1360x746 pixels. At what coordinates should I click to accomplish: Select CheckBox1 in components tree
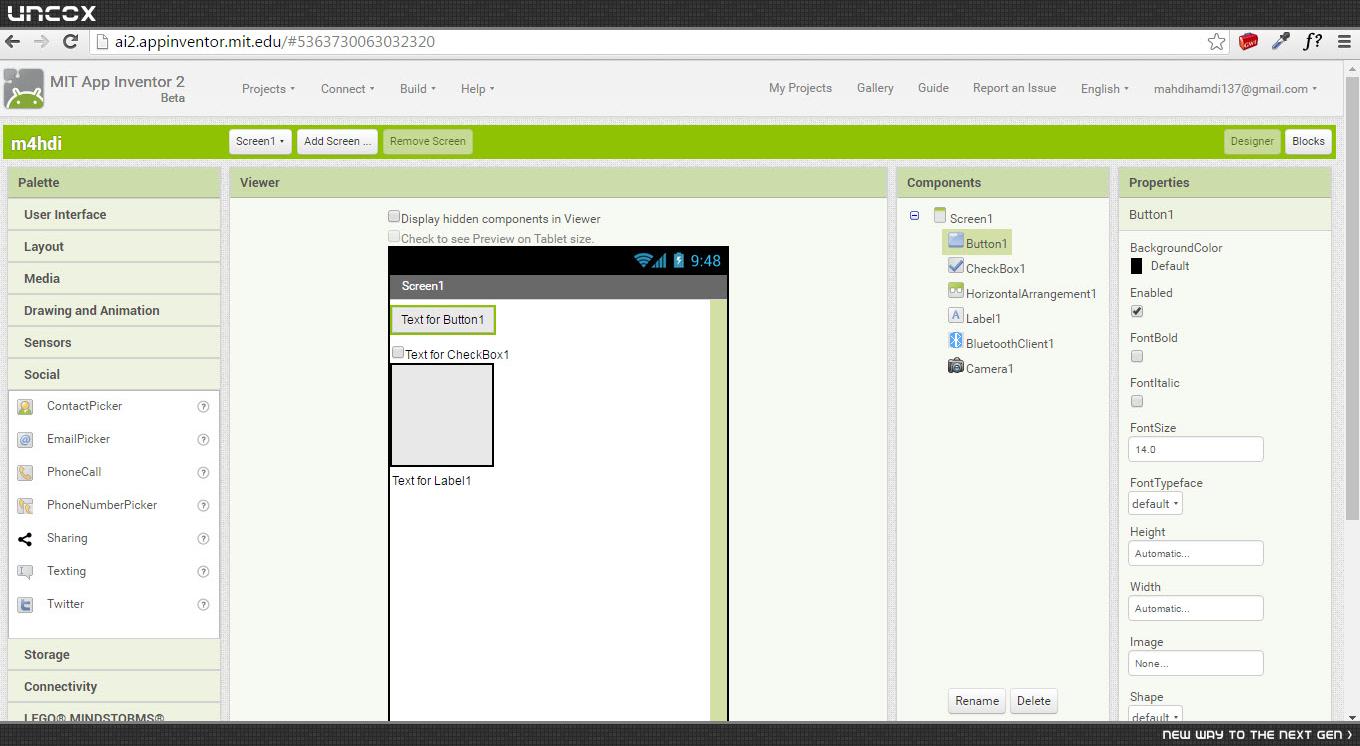click(x=986, y=268)
